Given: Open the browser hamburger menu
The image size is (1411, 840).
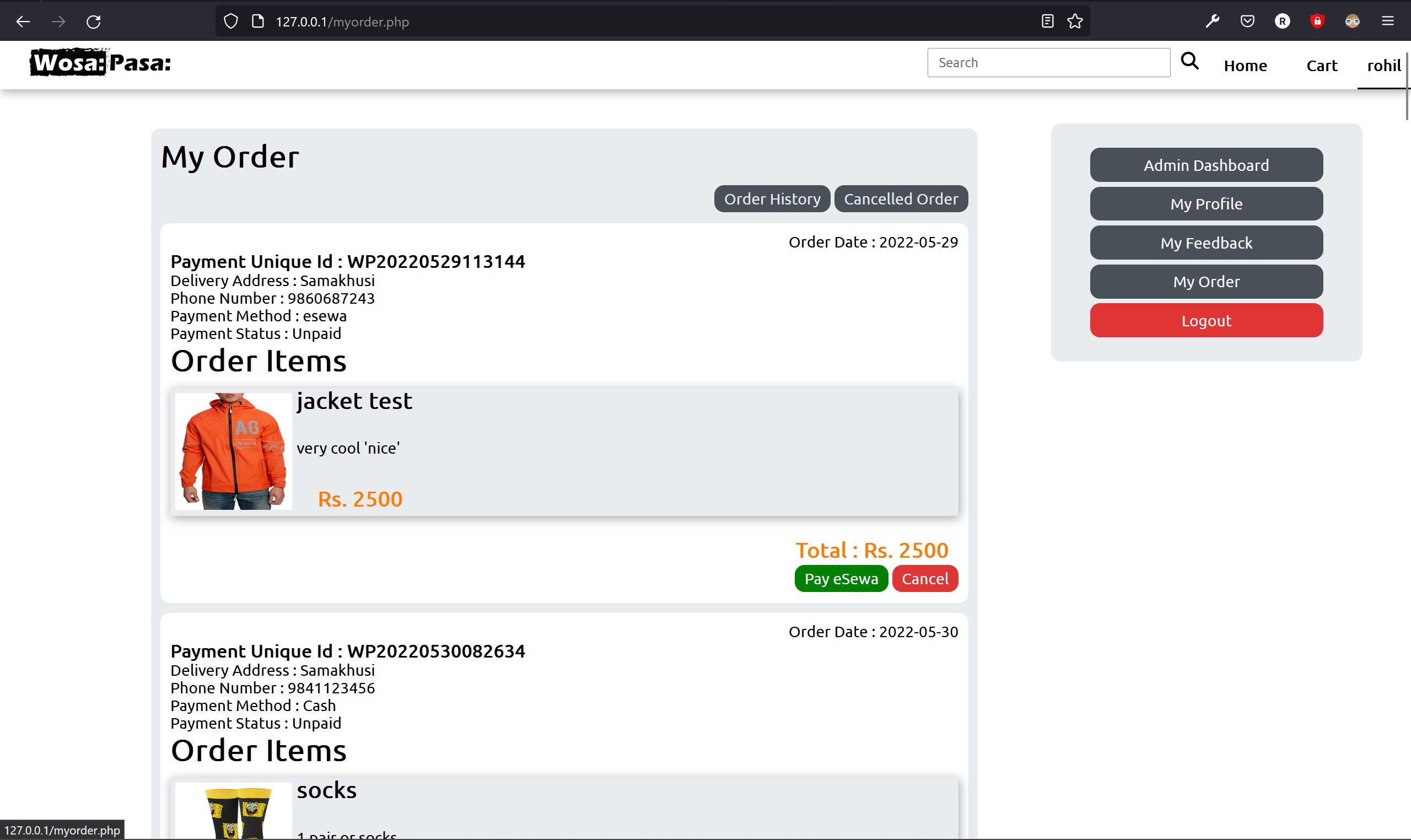Looking at the screenshot, I should [1387, 21].
